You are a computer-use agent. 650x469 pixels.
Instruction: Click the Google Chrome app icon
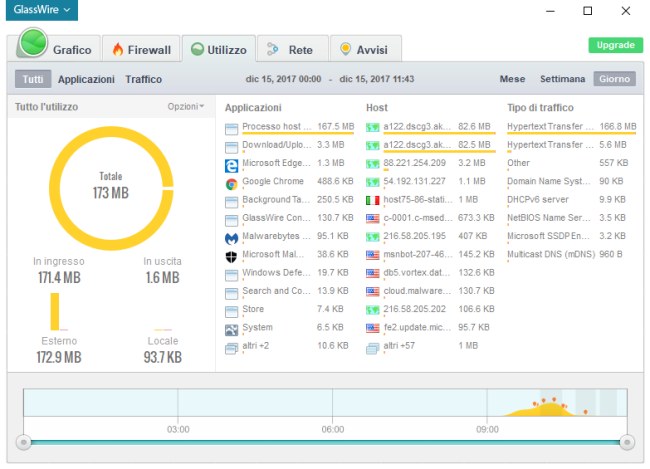[231, 184]
